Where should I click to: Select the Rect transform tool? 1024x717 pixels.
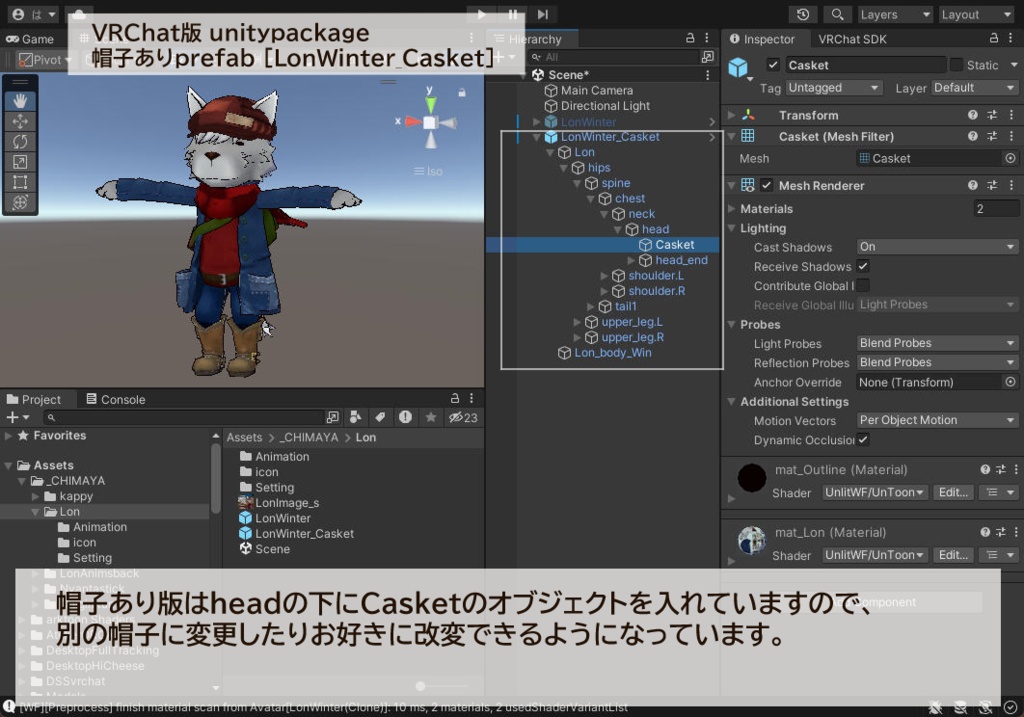point(20,182)
